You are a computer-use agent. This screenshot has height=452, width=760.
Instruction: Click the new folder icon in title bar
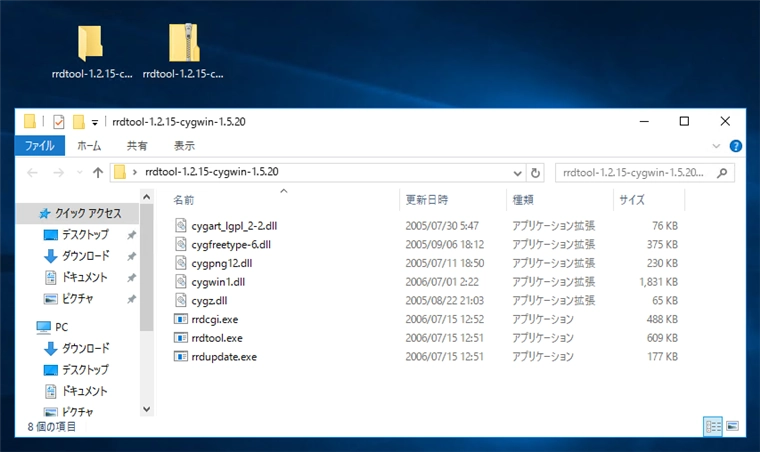[79, 122]
